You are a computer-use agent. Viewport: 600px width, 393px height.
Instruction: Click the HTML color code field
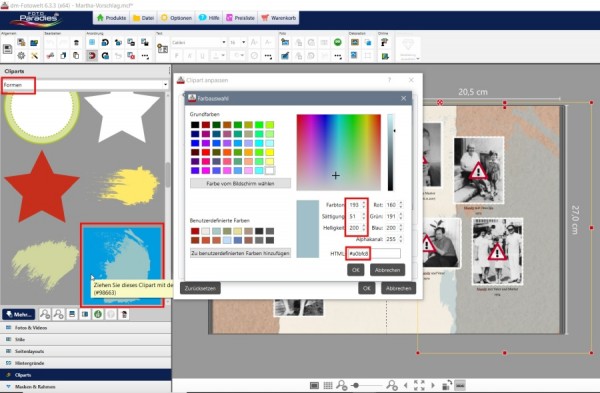click(374, 253)
